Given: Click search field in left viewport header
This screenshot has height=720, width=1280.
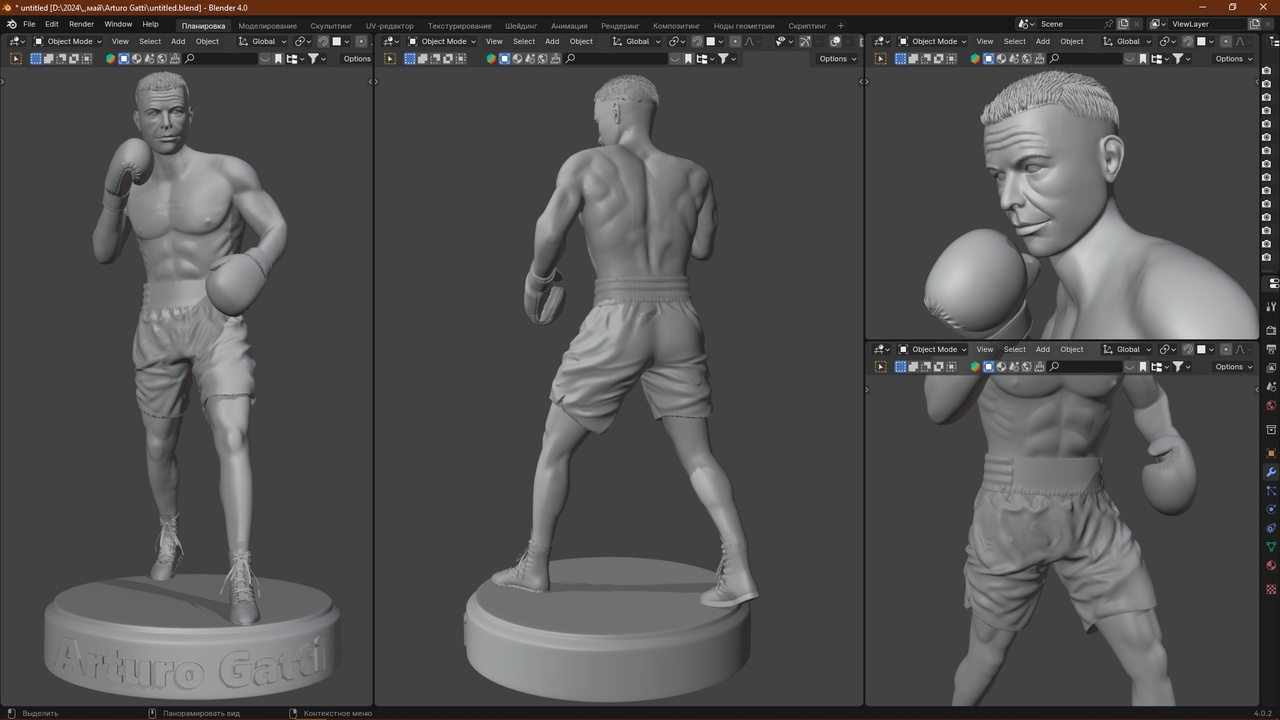Looking at the screenshot, I should tap(220, 59).
